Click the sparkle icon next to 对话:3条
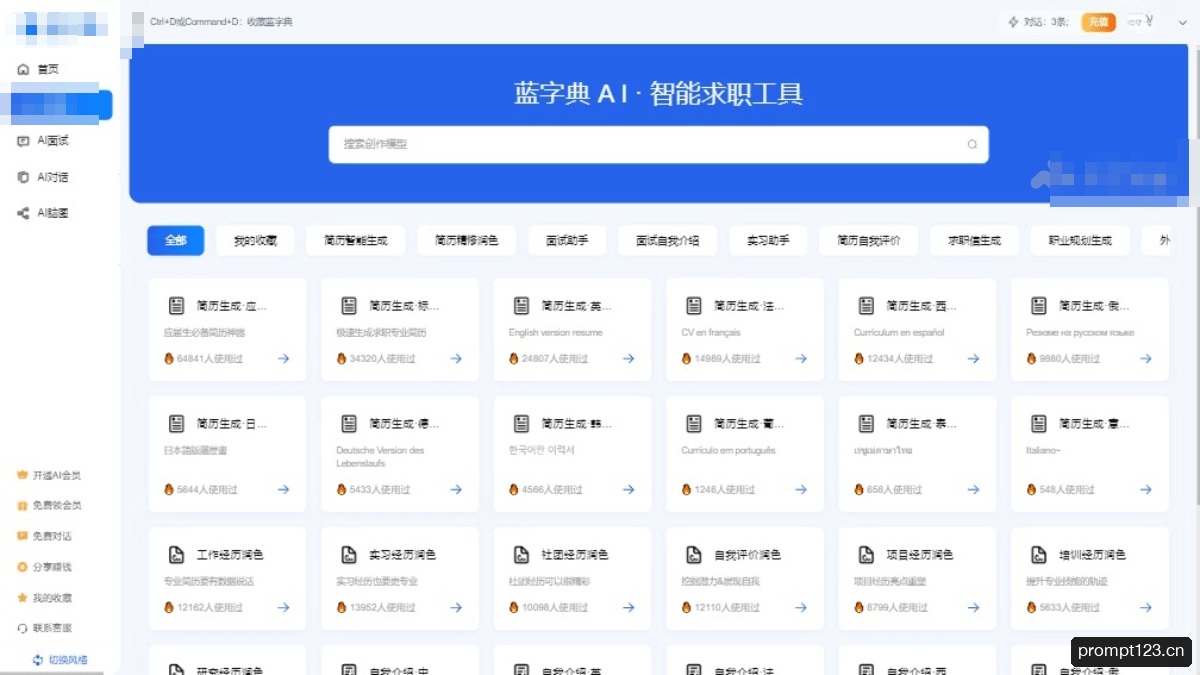The width and height of the screenshot is (1200, 675). point(1013,22)
